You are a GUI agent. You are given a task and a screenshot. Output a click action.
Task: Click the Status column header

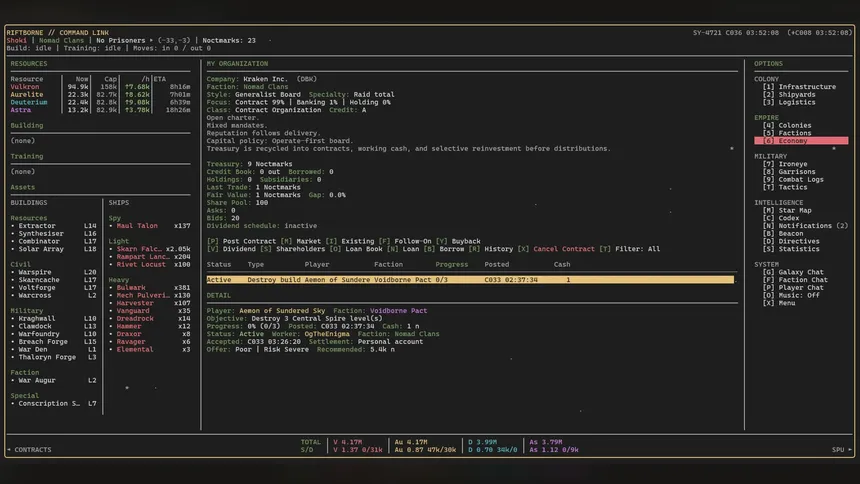point(219,264)
